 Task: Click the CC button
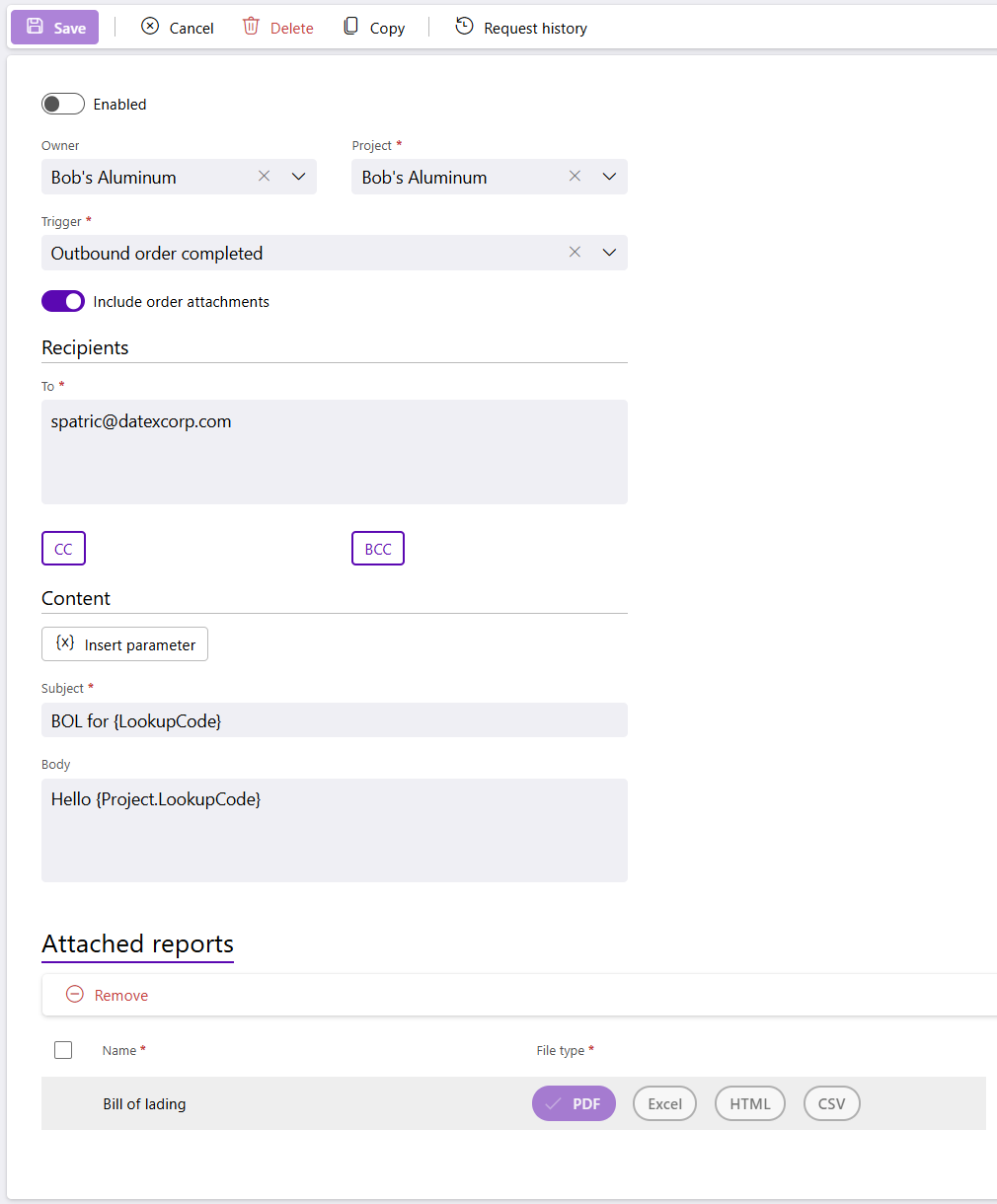pyautogui.click(x=63, y=549)
